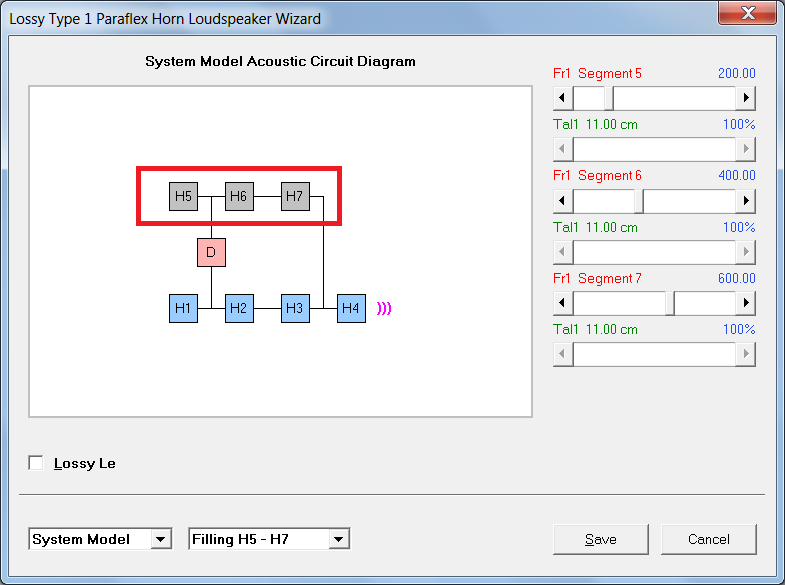Increase Fr1 Segment 7 with right arrow
Viewport: 785px width, 585px height.
[x=745, y=303]
